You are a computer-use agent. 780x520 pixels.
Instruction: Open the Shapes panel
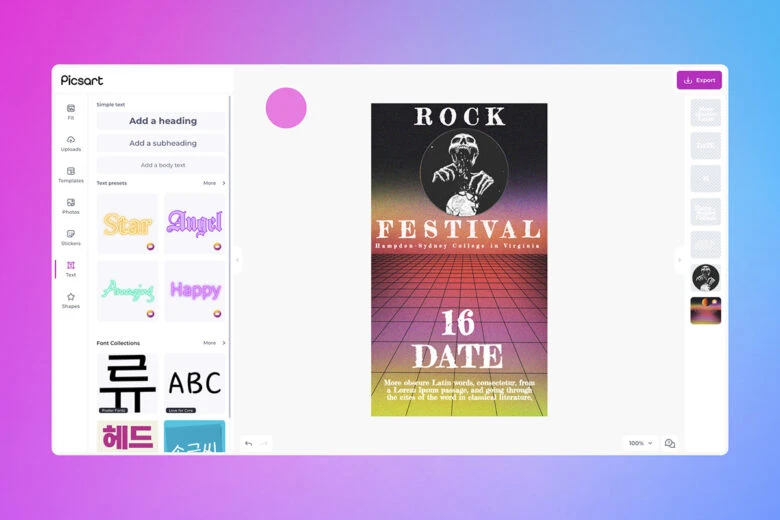[71, 300]
